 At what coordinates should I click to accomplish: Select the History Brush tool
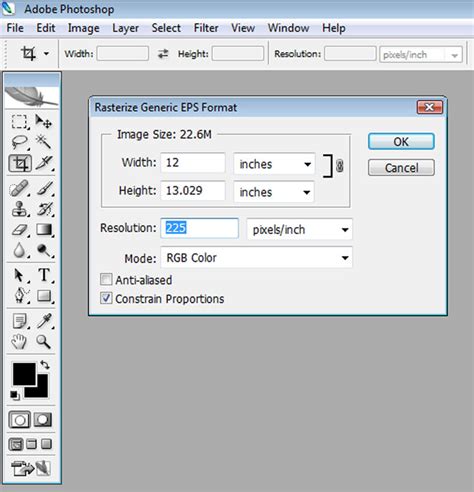pos(44,209)
